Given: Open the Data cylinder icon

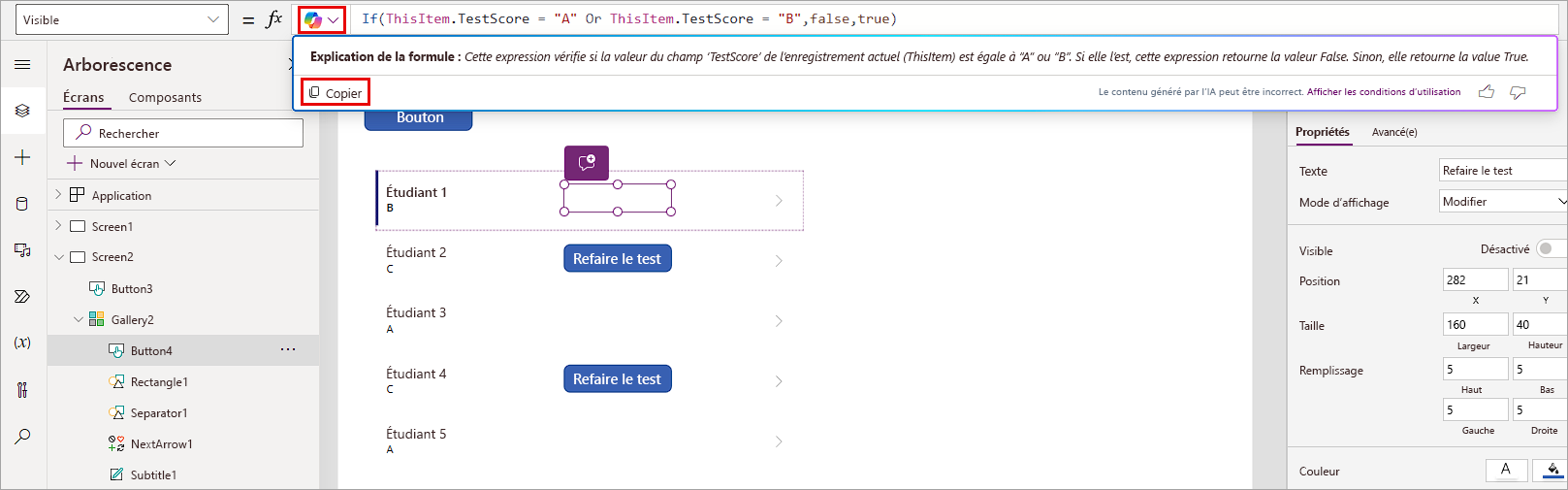Looking at the screenshot, I should [22, 204].
